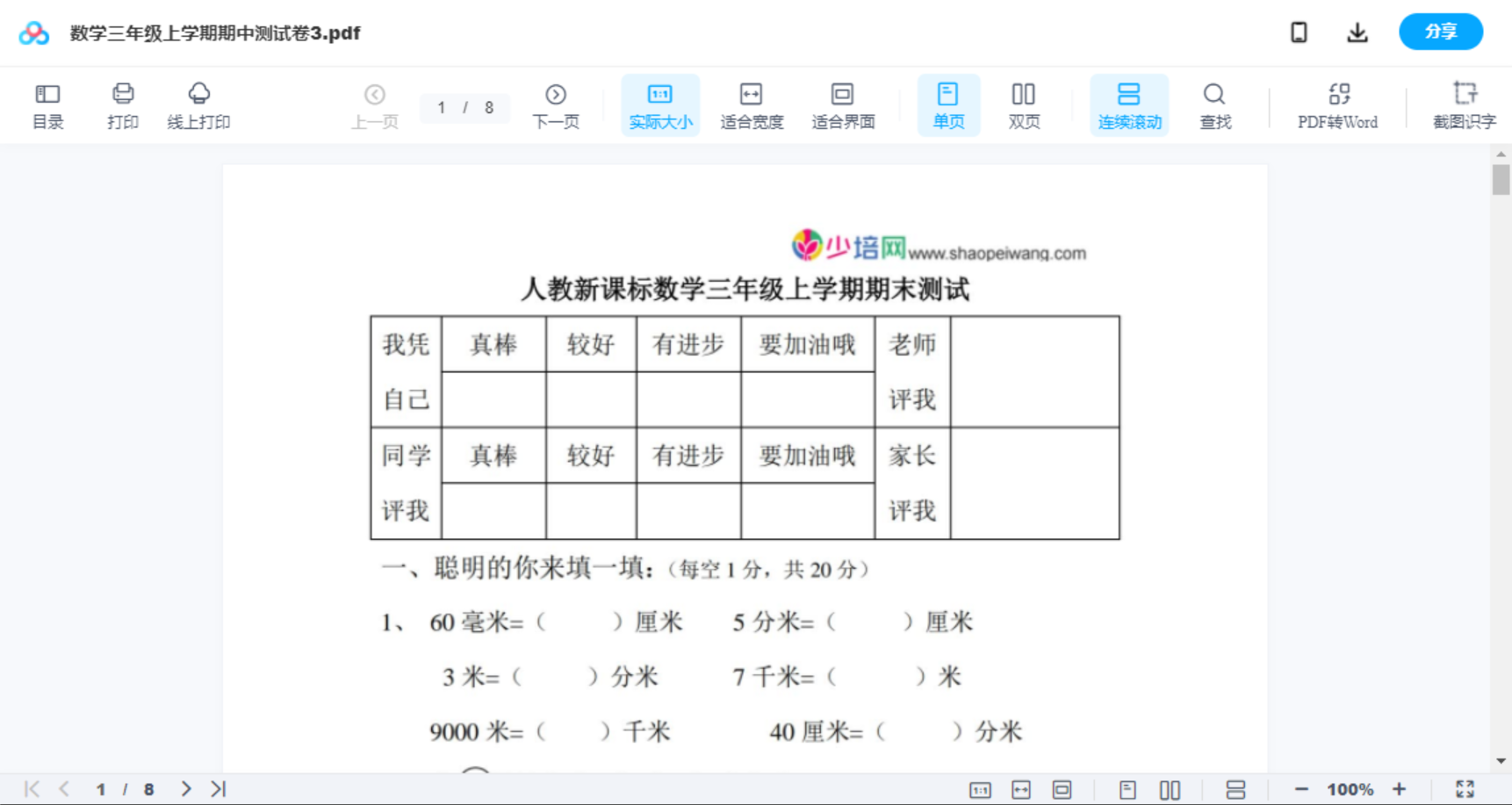Launch PDF转Word conversion tool

[1337, 104]
